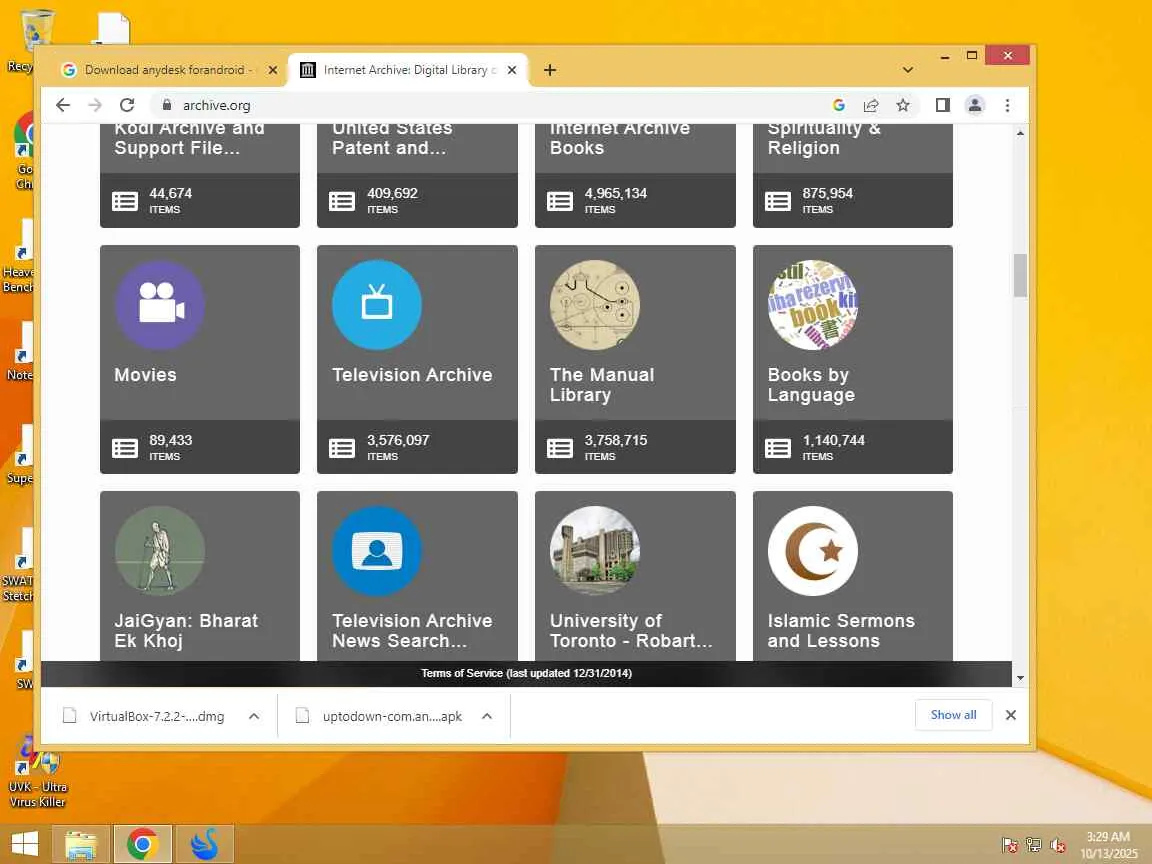The width and height of the screenshot is (1152, 864).
Task: Click Chrome icon in taskbar
Action: click(x=143, y=843)
